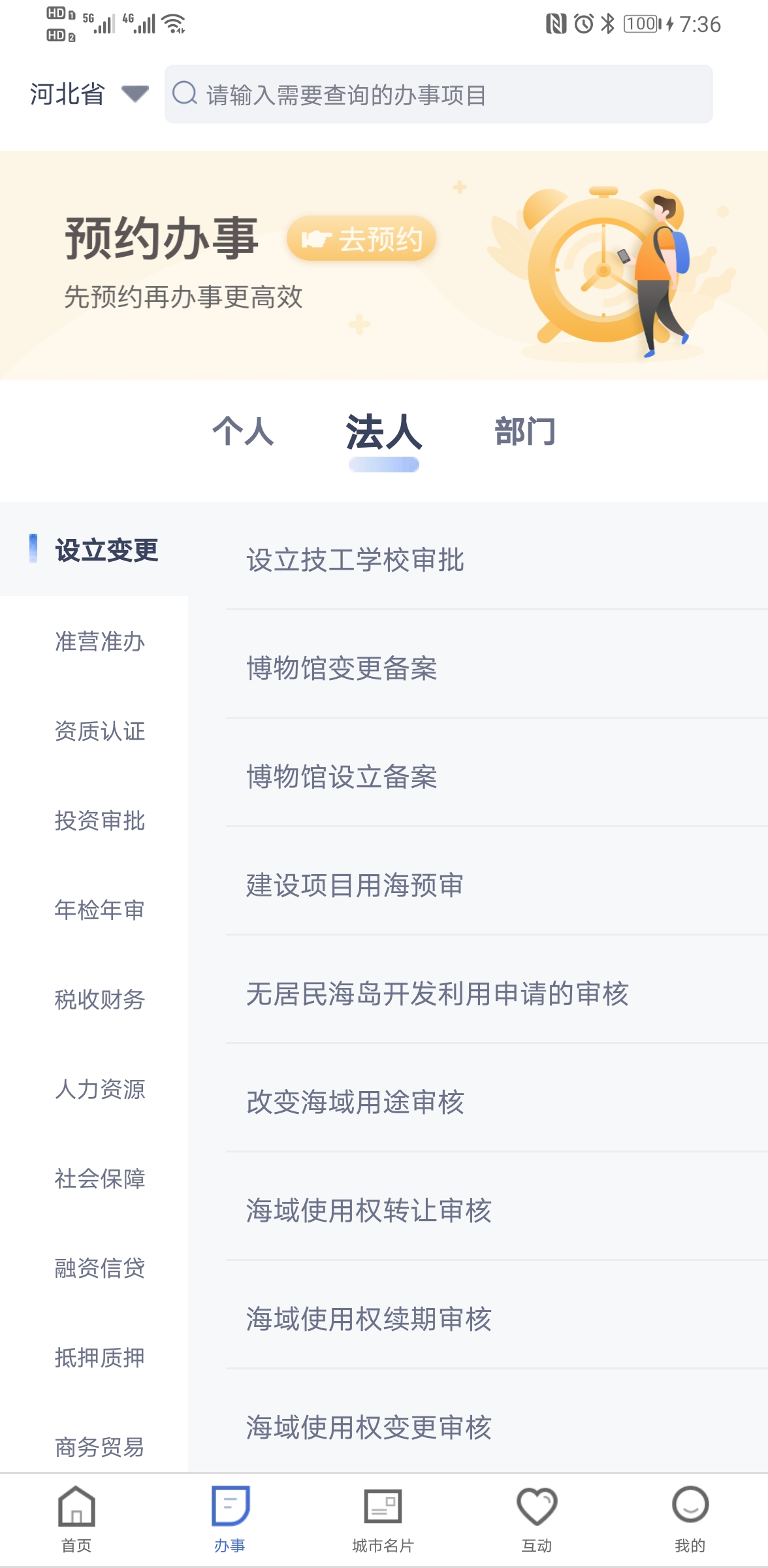Tap the search magnifier icon

point(185,93)
